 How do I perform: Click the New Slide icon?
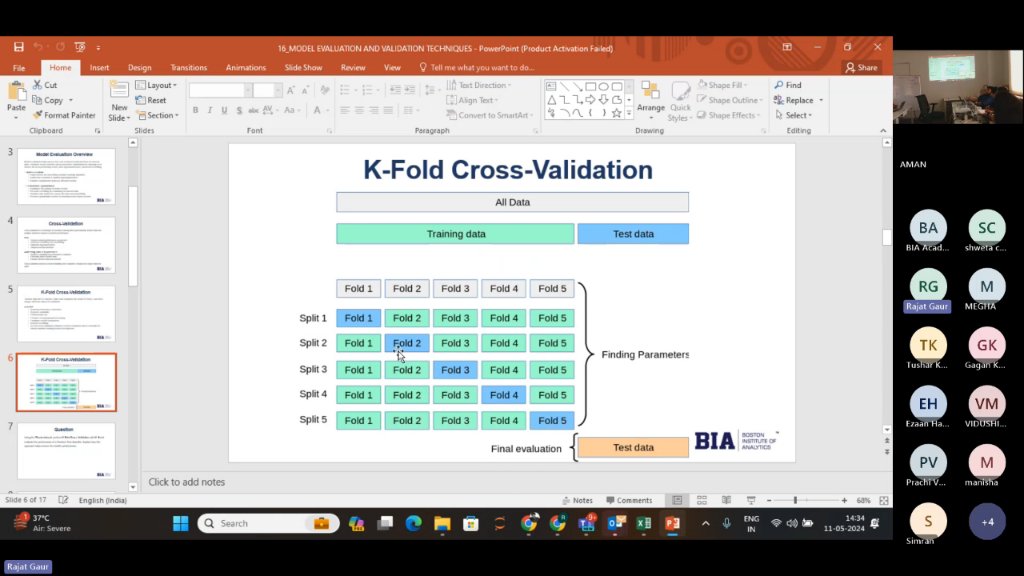[119, 91]
